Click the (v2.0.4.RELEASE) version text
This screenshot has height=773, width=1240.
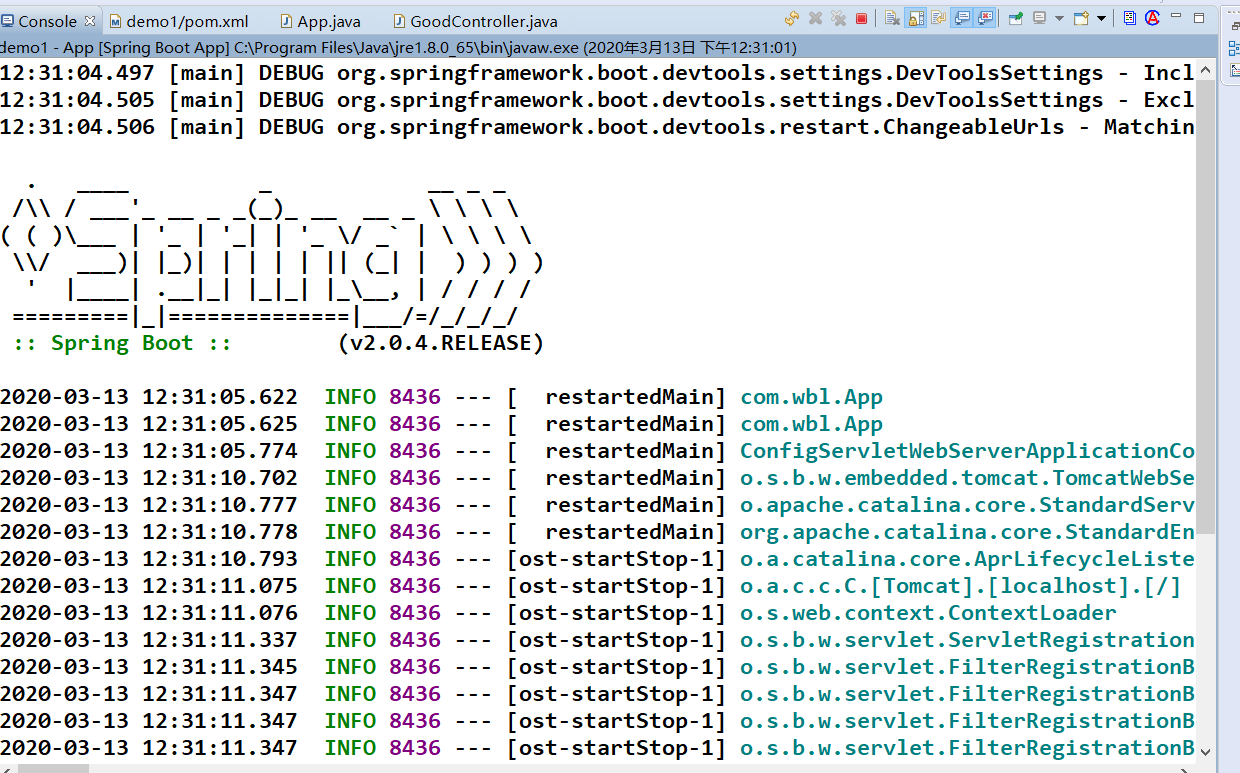[x=441, y=343]
